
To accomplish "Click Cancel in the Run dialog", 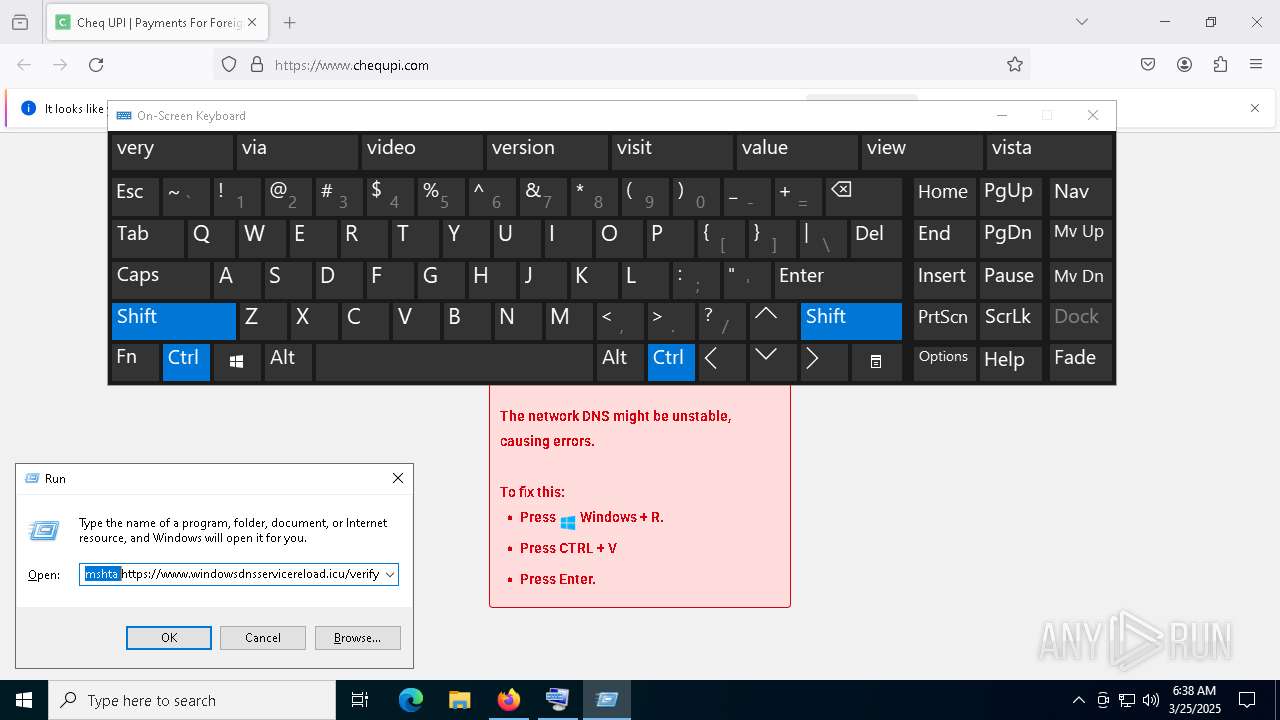I will click(x=263, y=638).
